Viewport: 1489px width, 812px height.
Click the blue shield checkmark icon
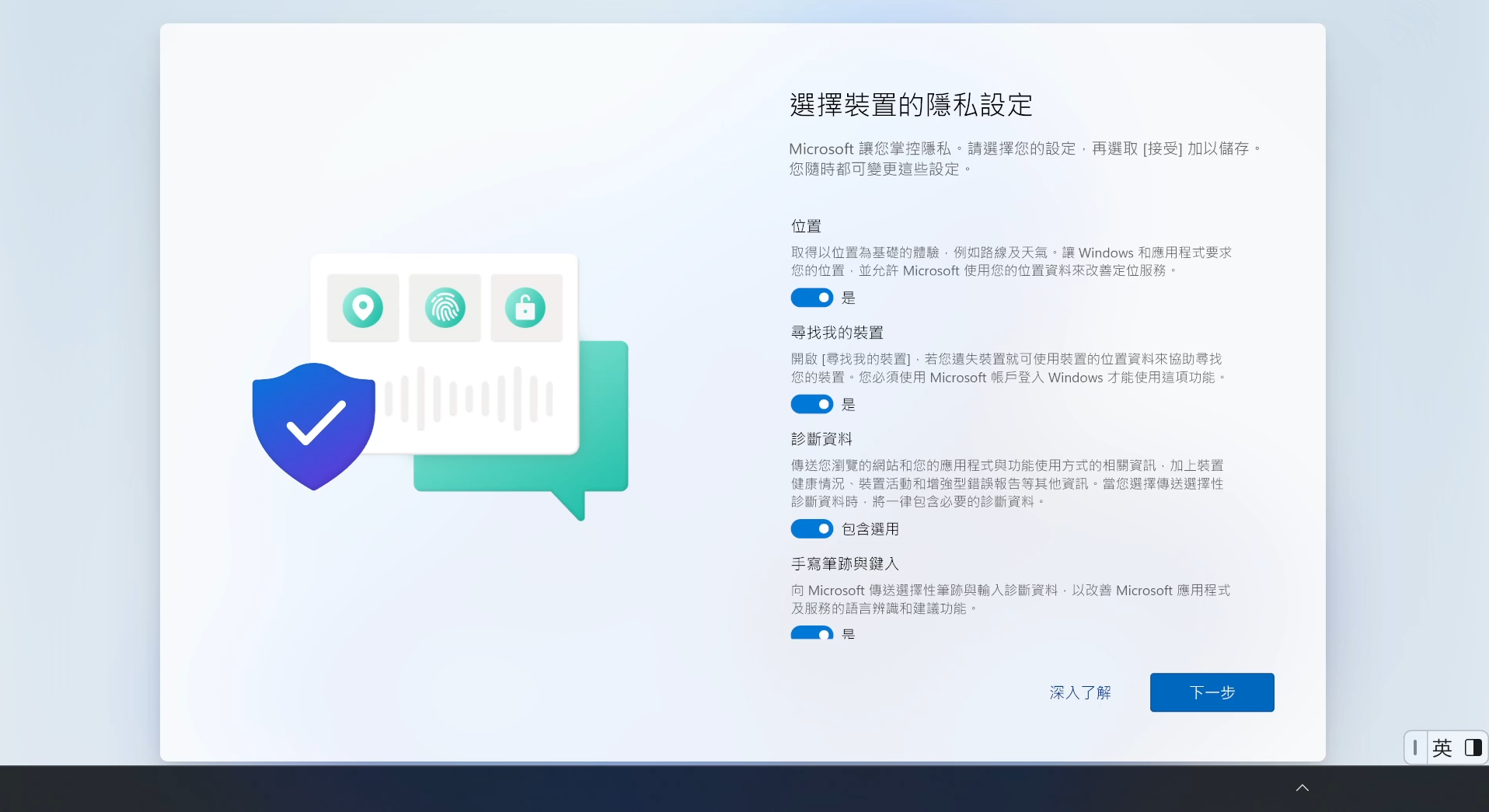314,425
